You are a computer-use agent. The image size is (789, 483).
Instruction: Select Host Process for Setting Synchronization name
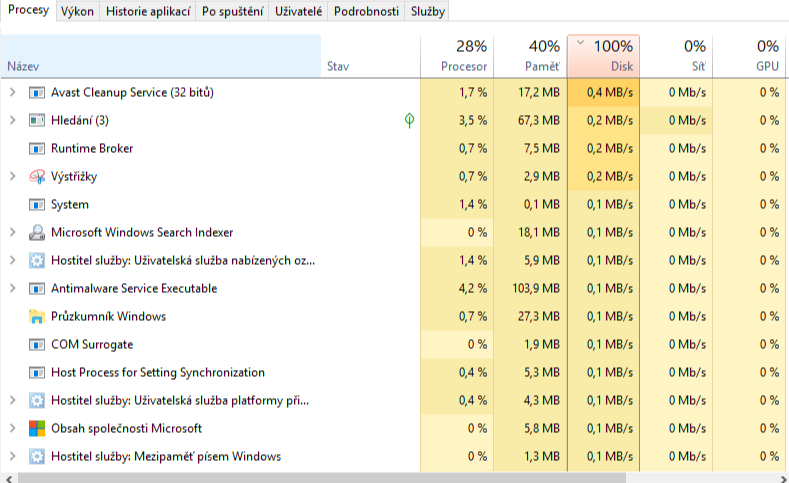coord(158,372)
